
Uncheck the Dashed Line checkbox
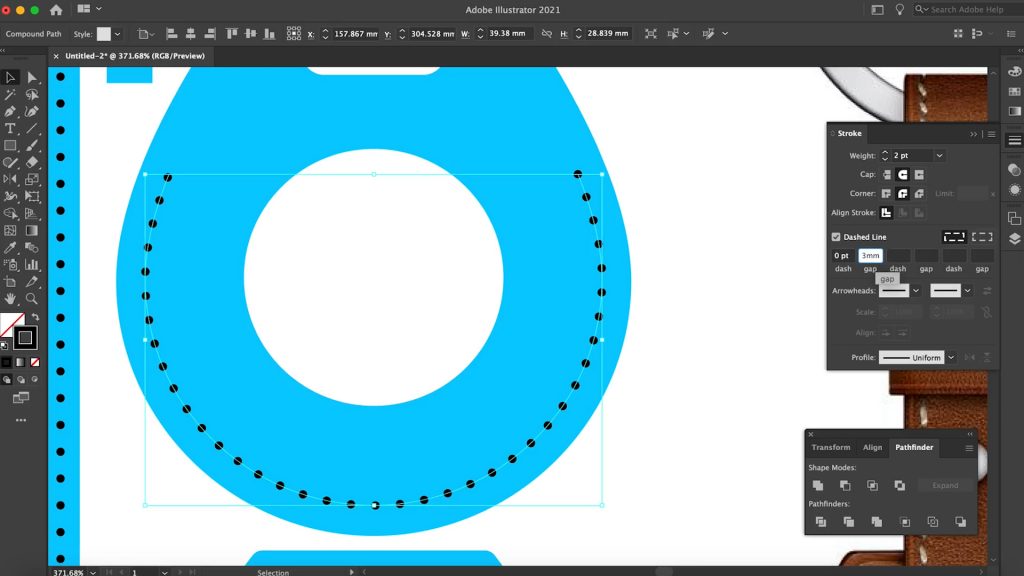836,237
